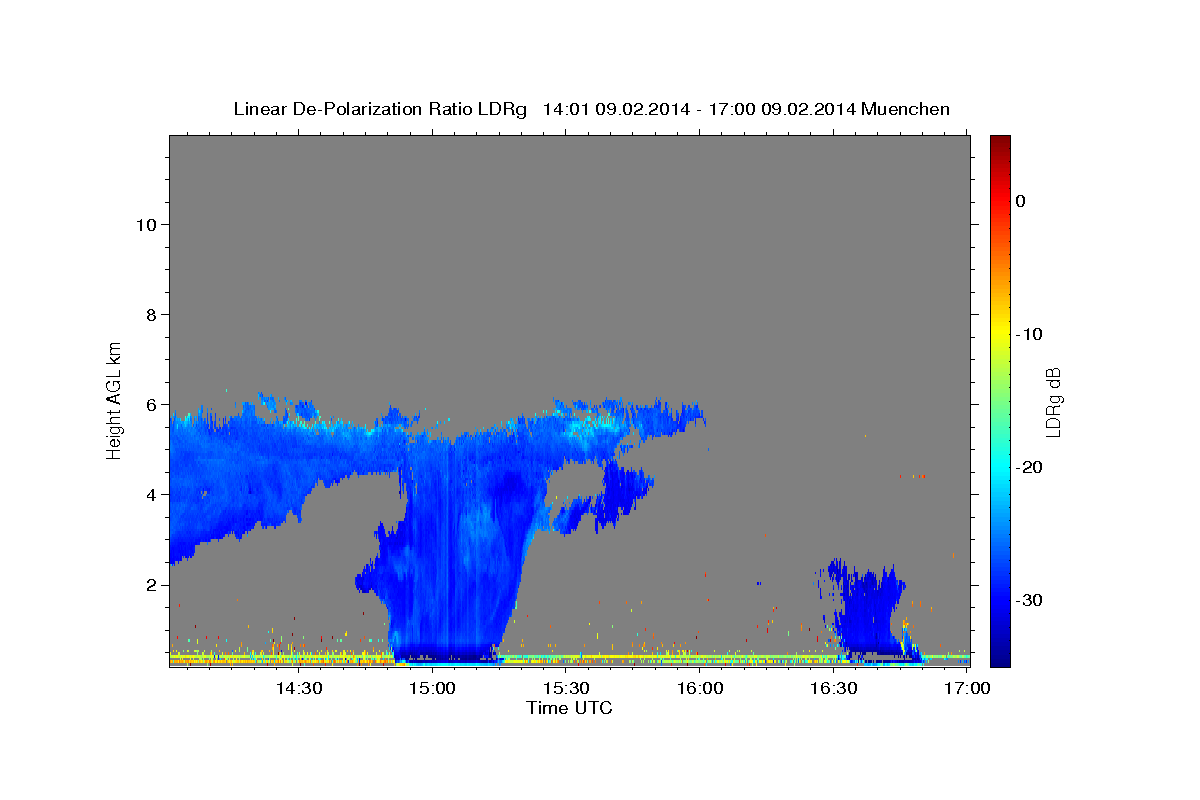The width and height of the screenshot is (1200, 800).
Task: Click the height tick label 8
Action: click(x=150, y=314)
